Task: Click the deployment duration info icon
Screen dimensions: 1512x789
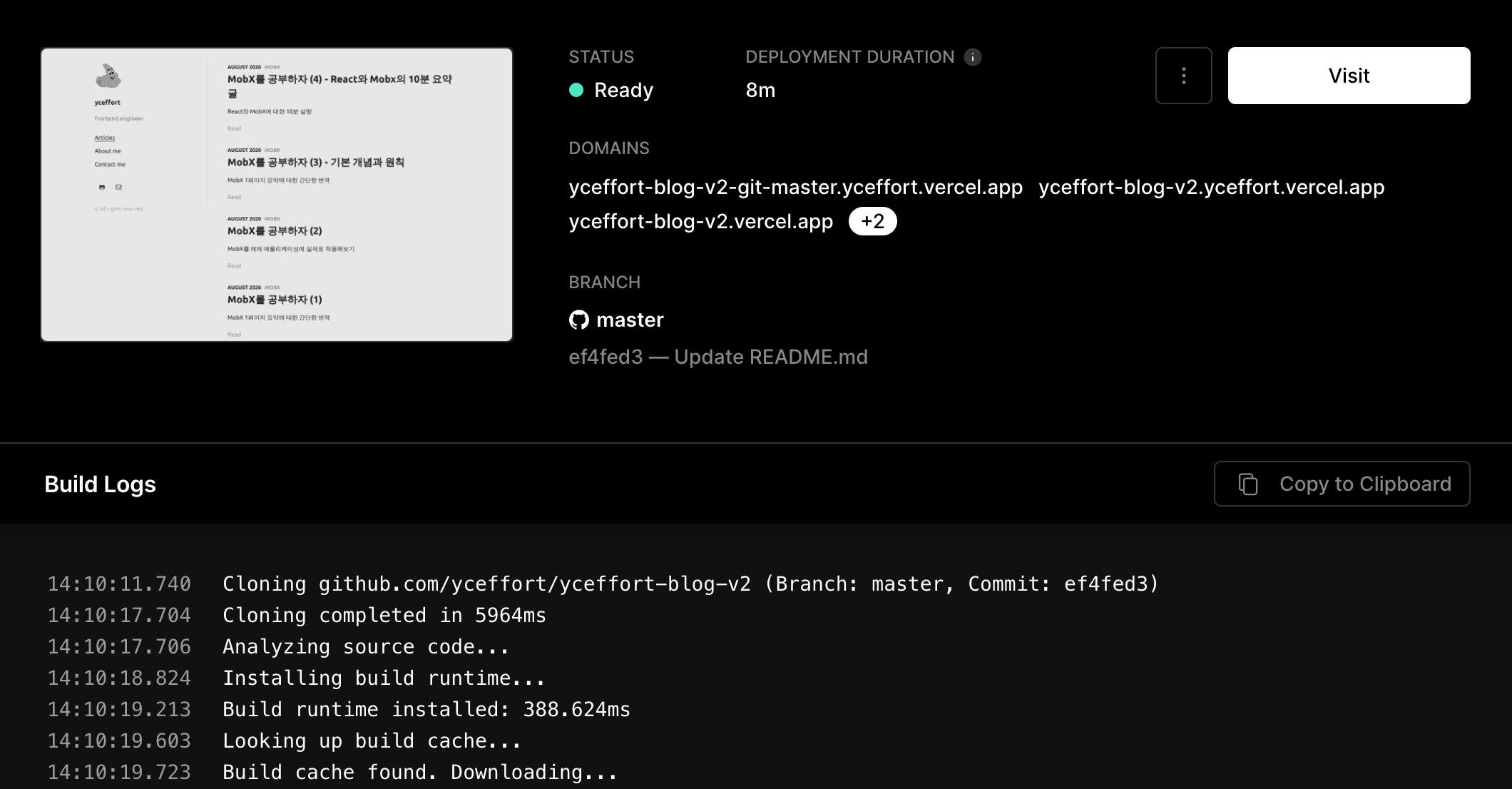Action: [x=973, y=57]
